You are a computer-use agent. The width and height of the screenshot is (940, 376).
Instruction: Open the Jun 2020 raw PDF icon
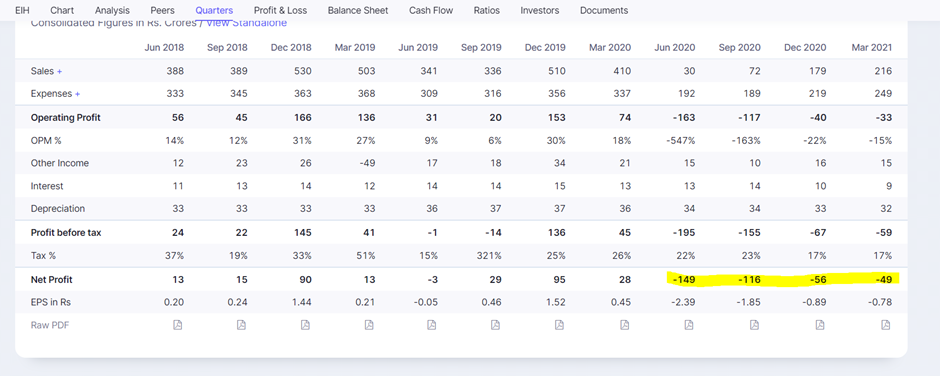(689, 325)
